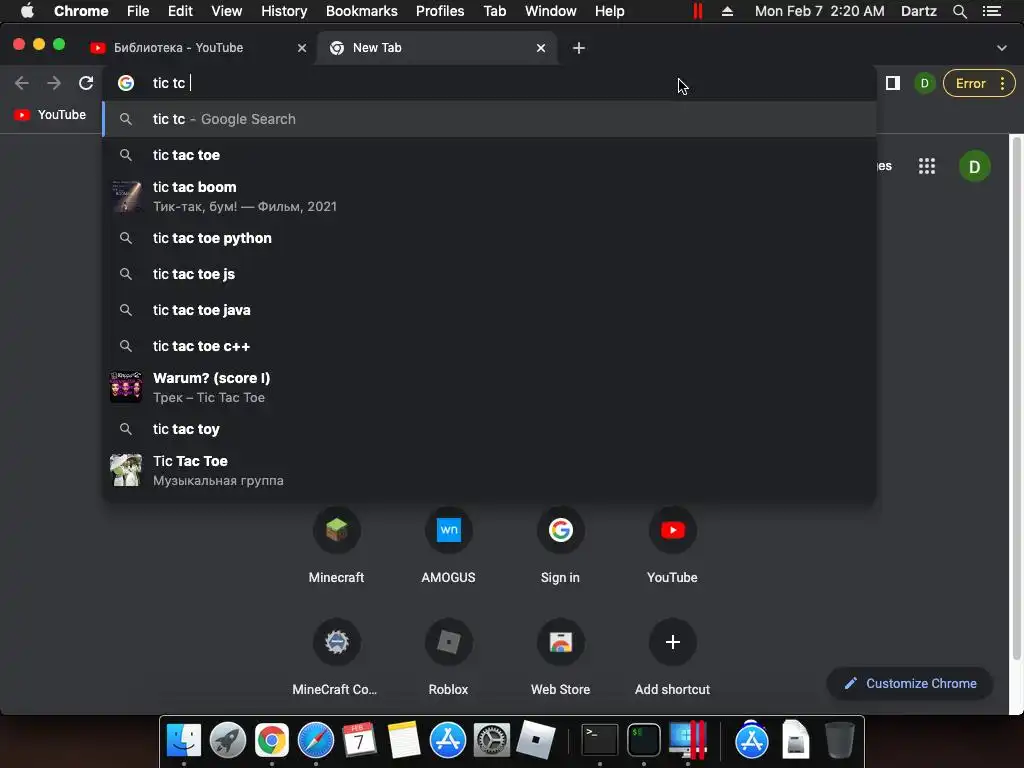Viewport: 1024px width, 768px height.
Task: Choose tic tac toe c++ suggestion
Action: (489, 346)
